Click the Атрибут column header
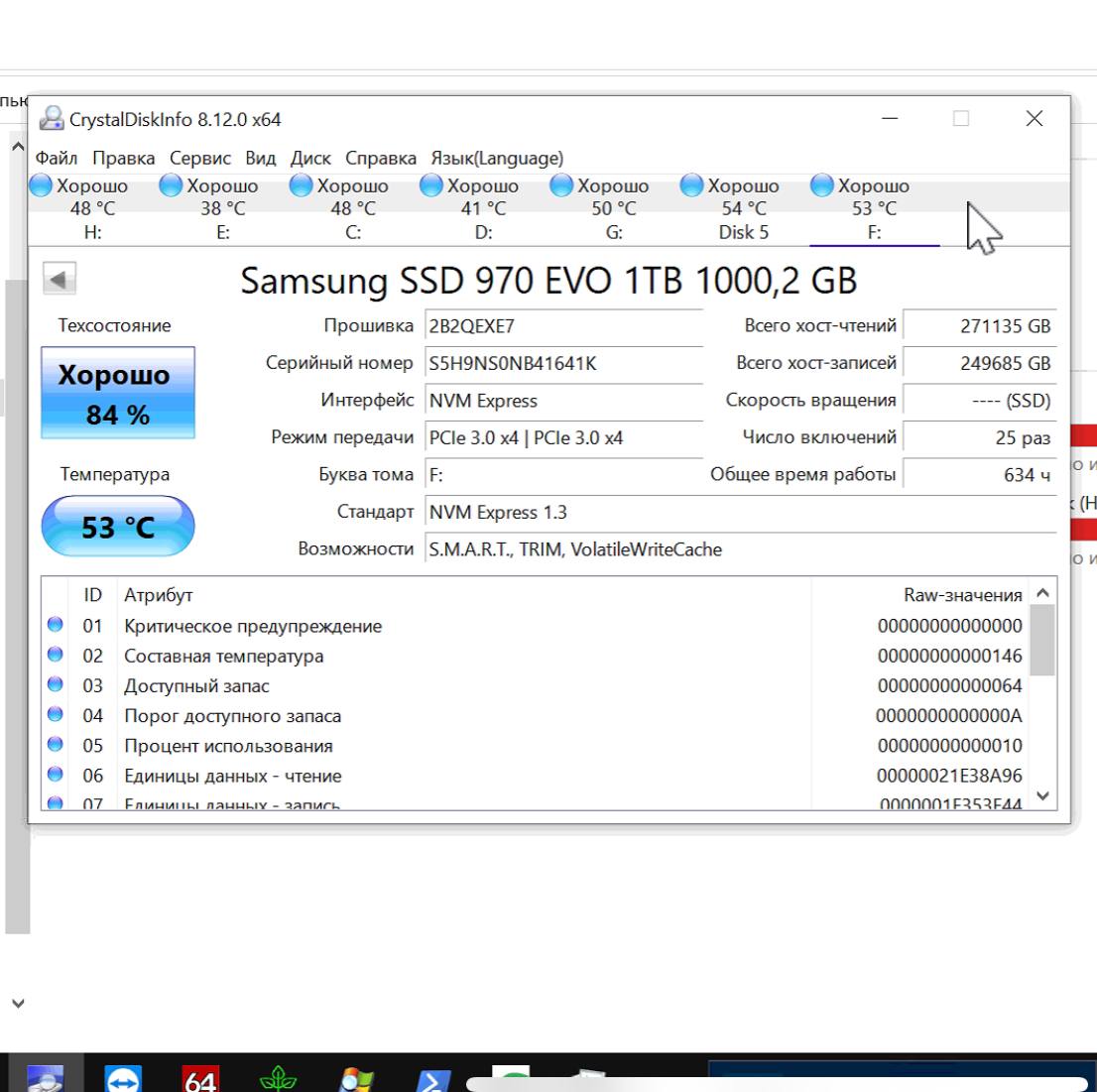1097x1092 pixels. [464, 595]
